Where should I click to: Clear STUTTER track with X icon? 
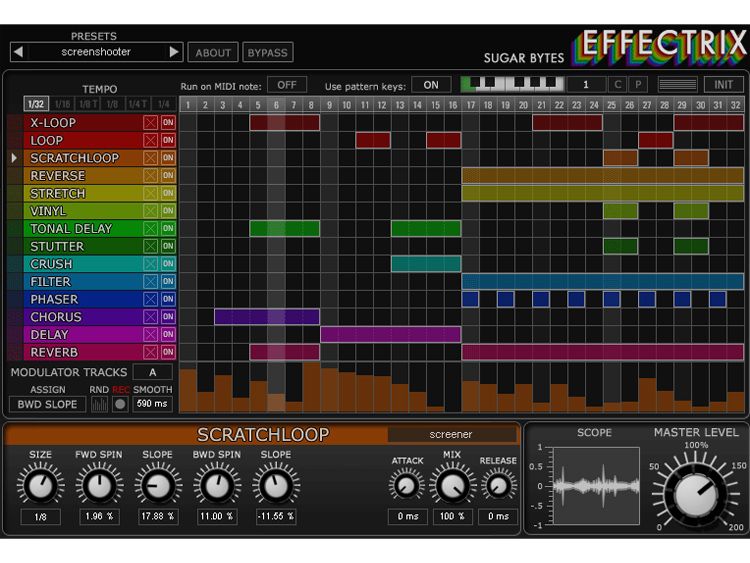click(x=150, y=246)
